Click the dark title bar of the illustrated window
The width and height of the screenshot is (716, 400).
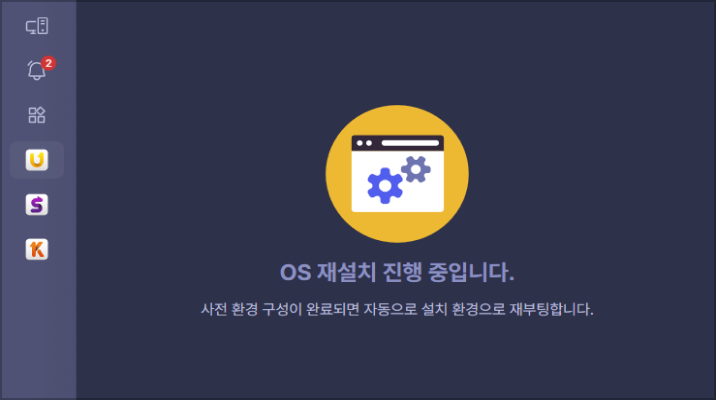coord(397,143)
